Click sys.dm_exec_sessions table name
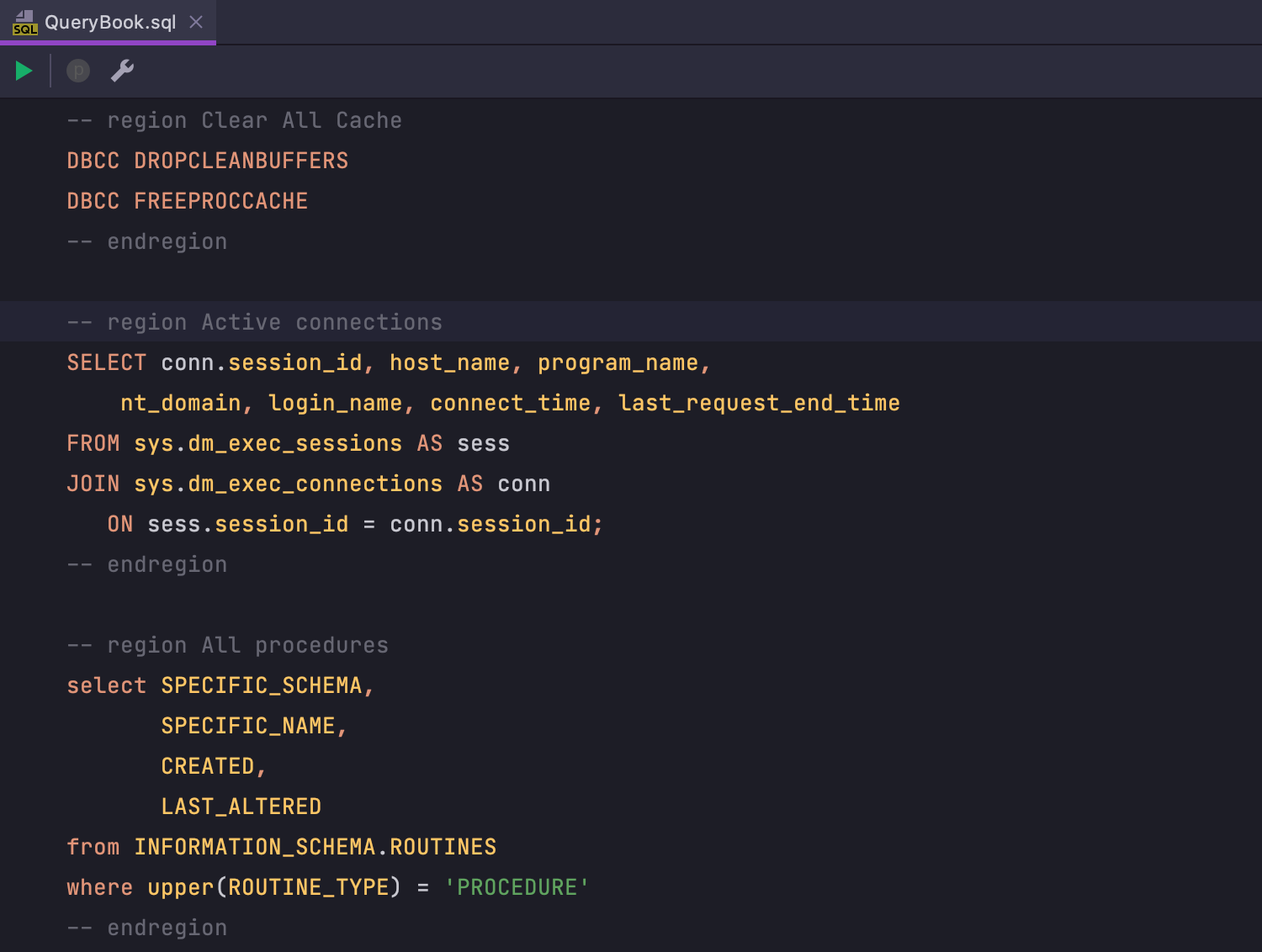The image size is (1262, 952). [x=268, y=444]
